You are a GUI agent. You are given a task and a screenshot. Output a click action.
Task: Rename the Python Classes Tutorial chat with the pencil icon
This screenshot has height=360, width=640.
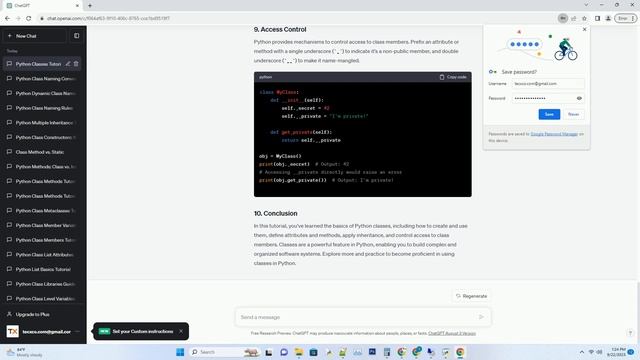(68, 64)
